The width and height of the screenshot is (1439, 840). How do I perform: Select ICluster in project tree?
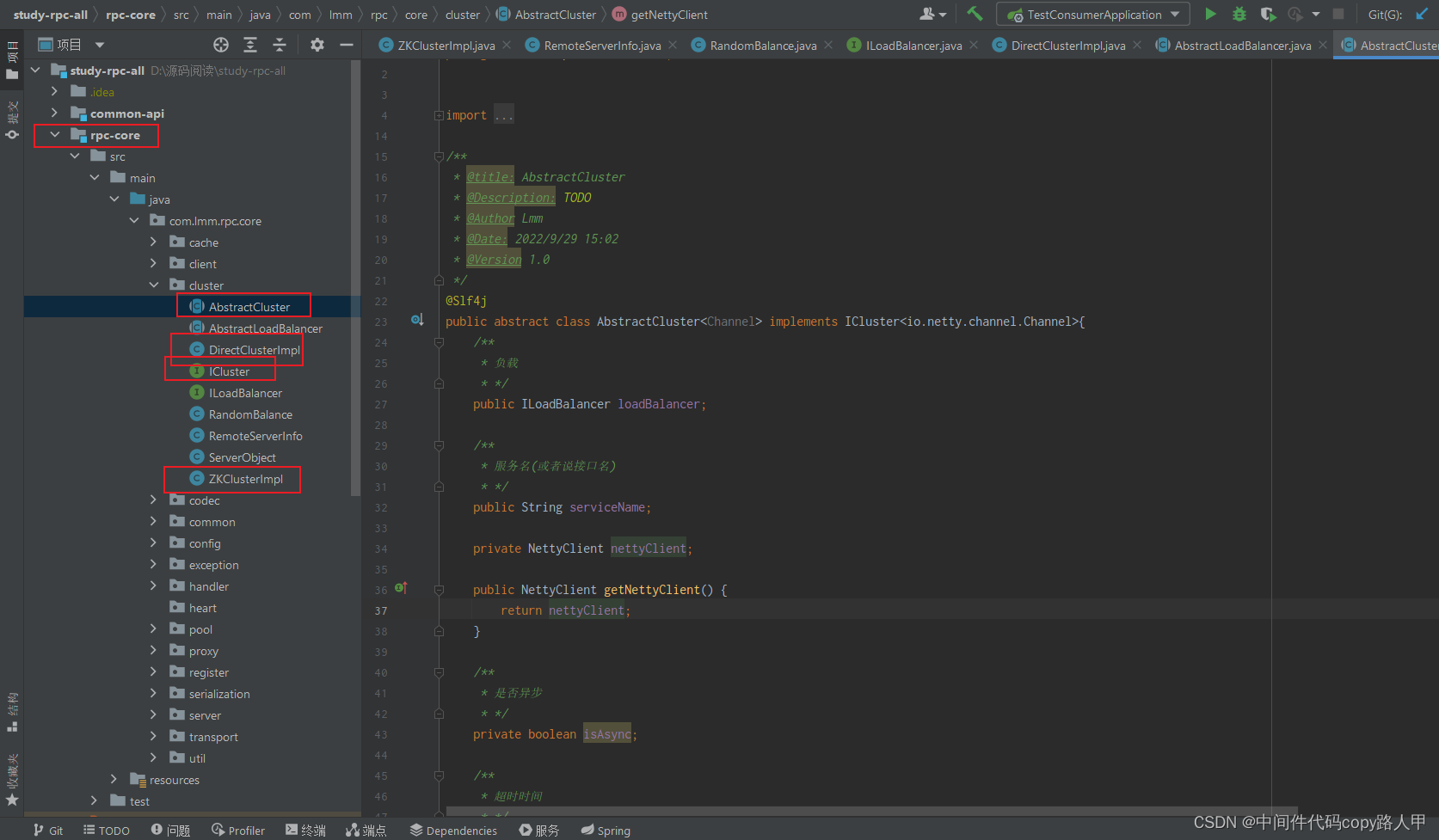click(x=229, y=371)
